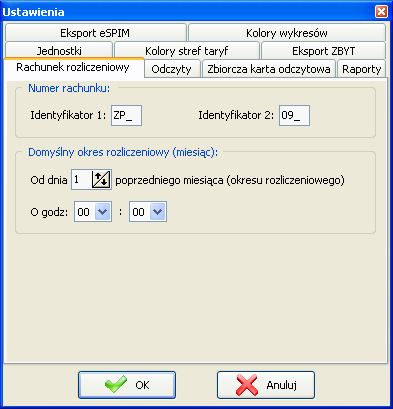Click the Od dnia spinner arrows

(101, 180)
